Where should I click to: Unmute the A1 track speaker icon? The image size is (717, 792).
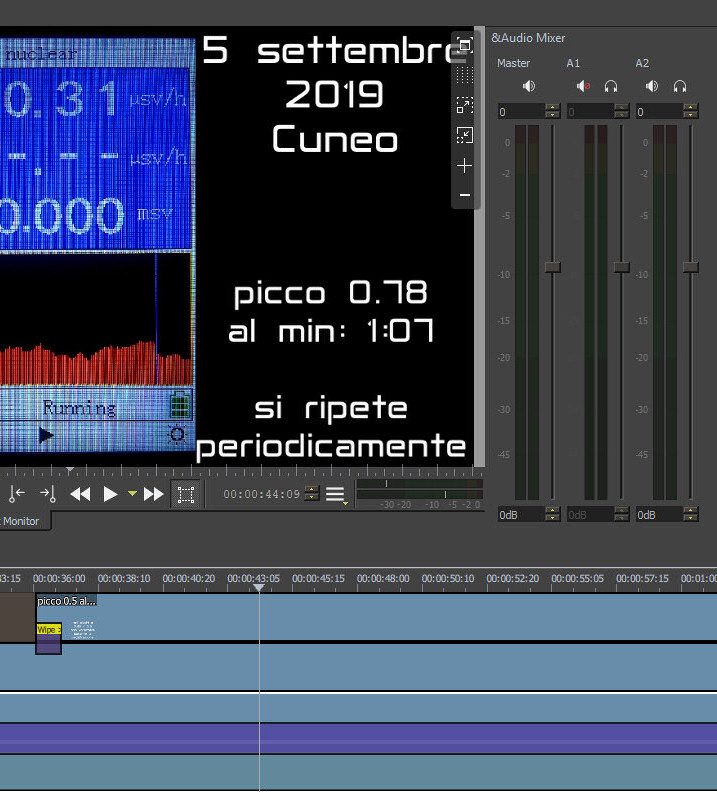(583, 86)
